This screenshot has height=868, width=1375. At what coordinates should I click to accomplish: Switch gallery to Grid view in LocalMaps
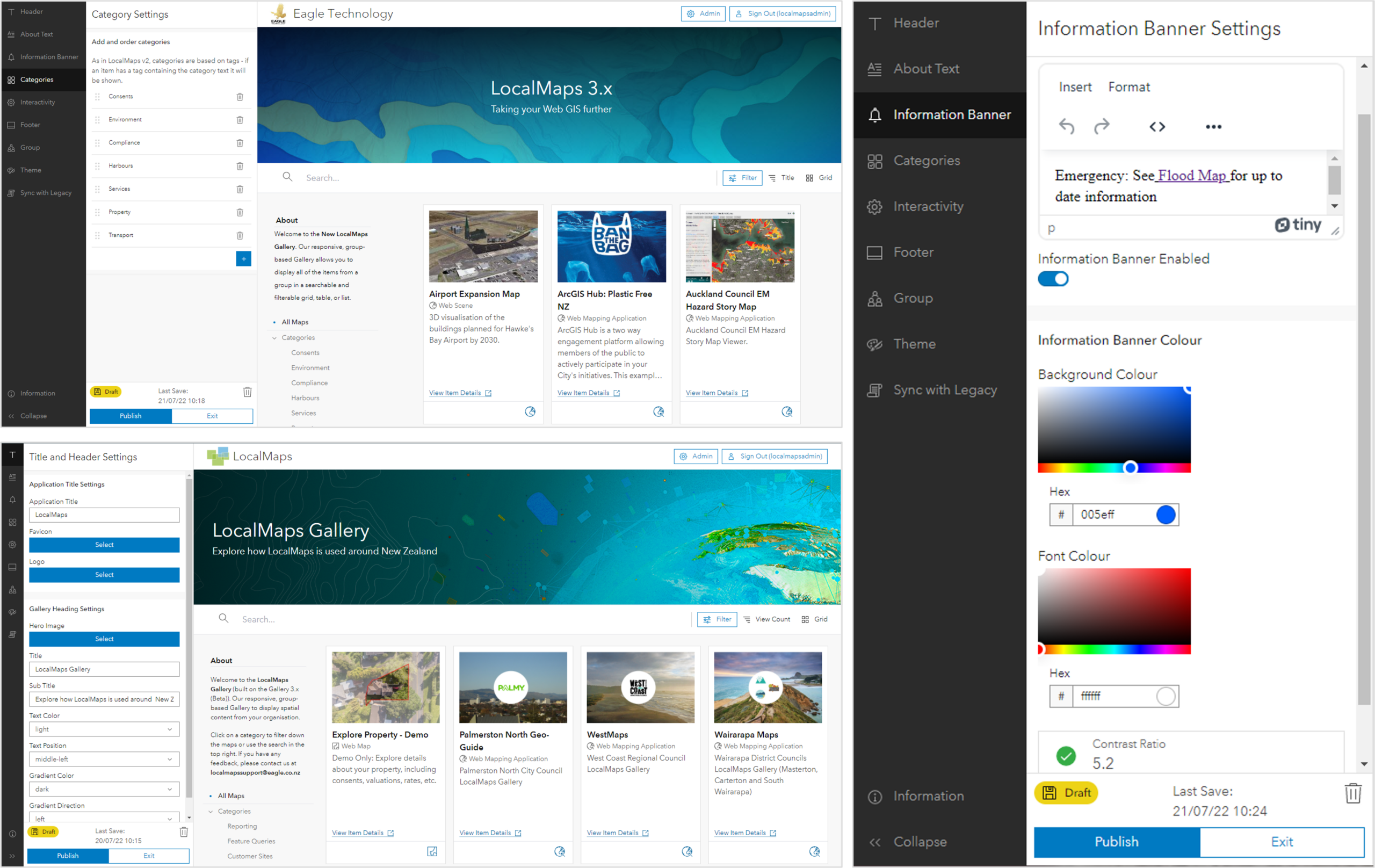[x=815, y=619]
